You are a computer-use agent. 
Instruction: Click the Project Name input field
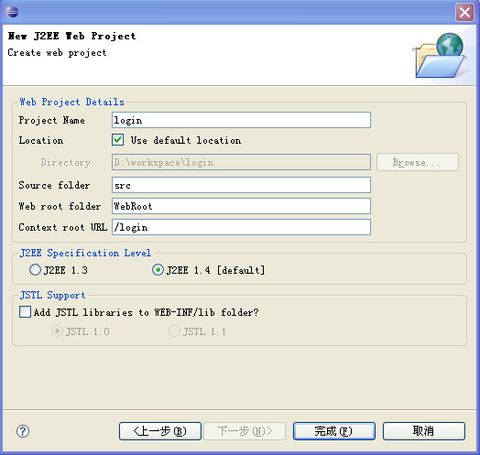click(241, 120)
